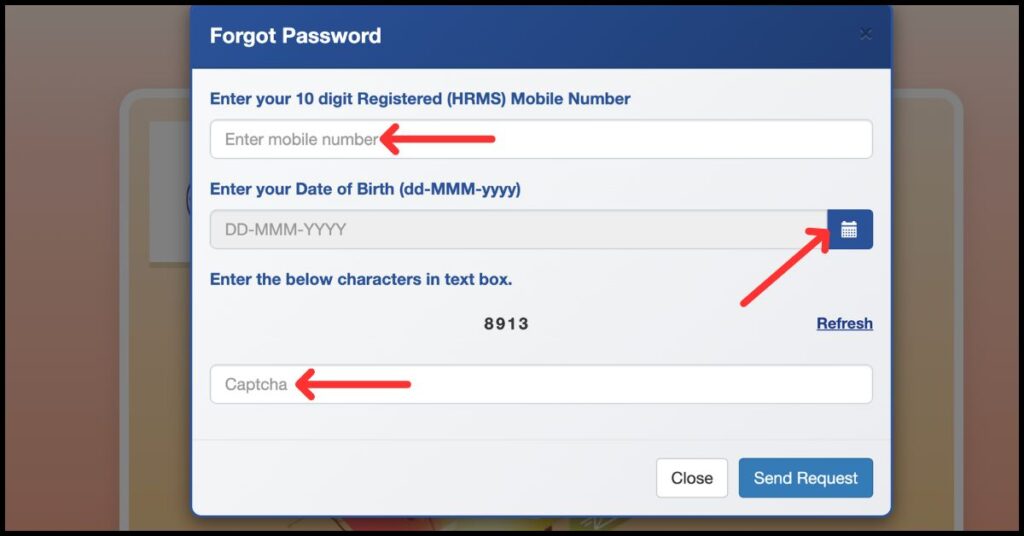
Task: Click the red arrow beside Captcha placeholder
Action: coord(354,384)
